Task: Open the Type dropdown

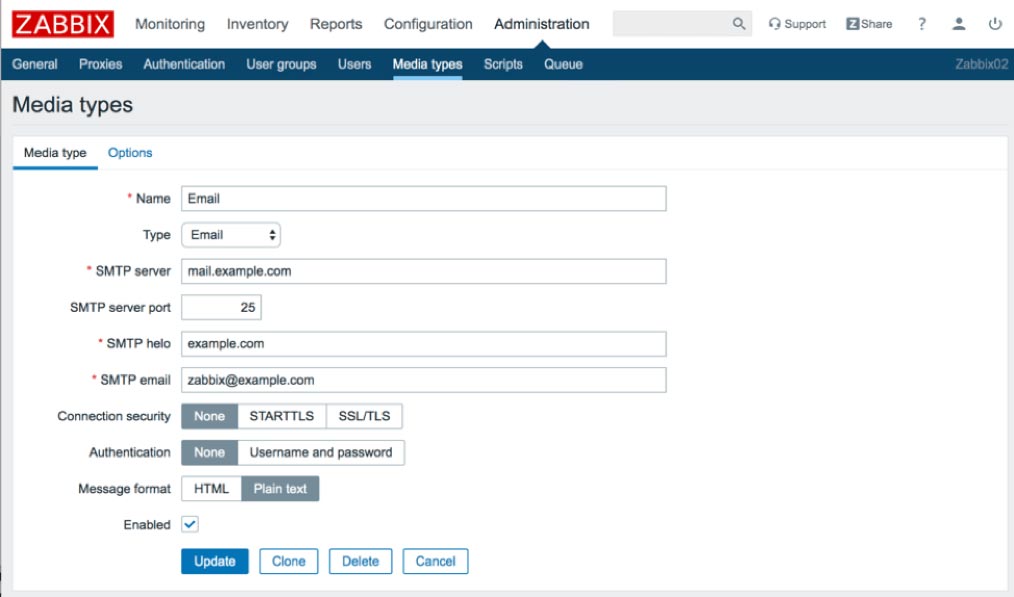Action: 231,235
